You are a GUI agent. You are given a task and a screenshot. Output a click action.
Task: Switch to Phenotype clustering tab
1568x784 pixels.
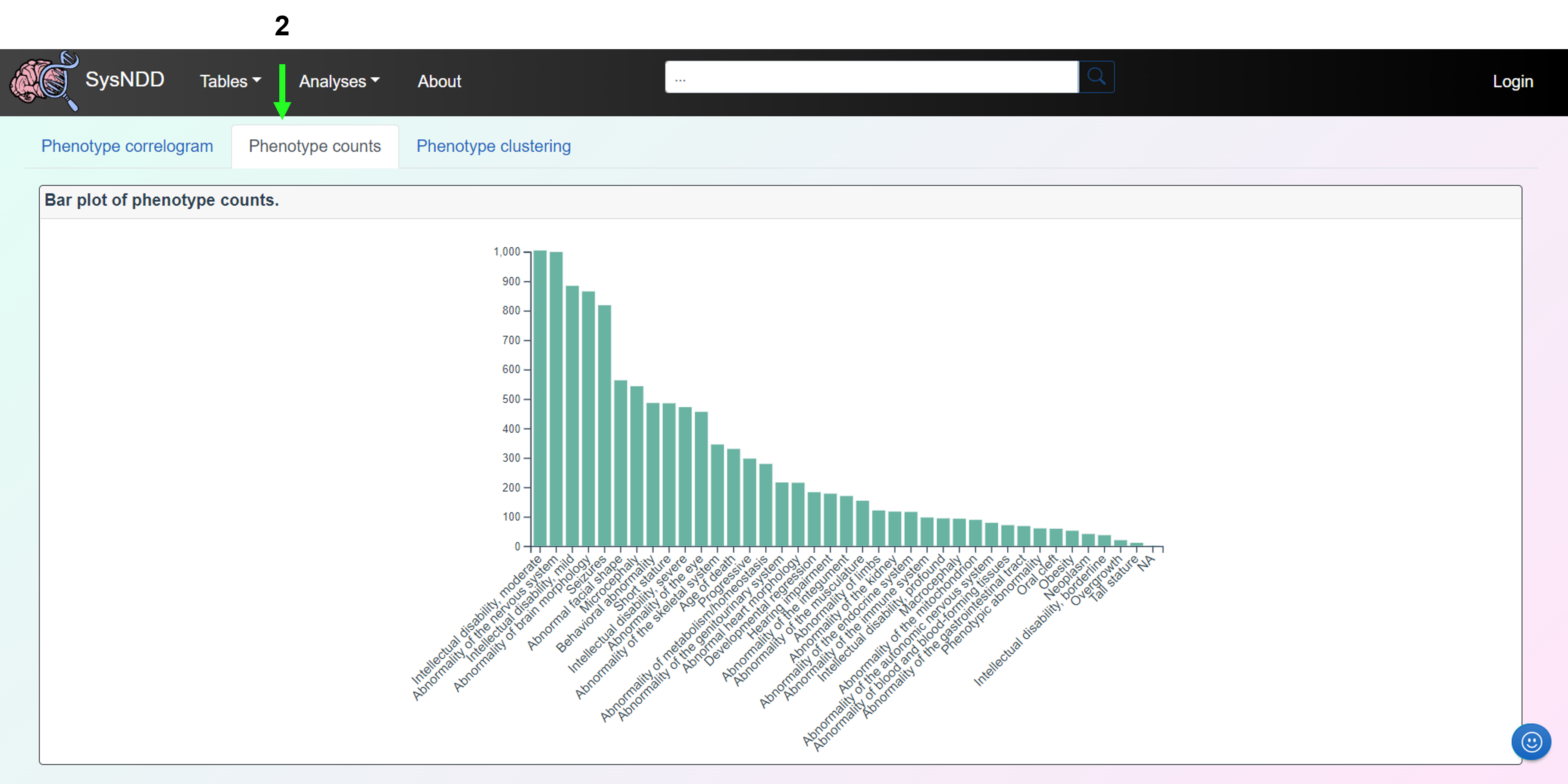pos(493,146)
